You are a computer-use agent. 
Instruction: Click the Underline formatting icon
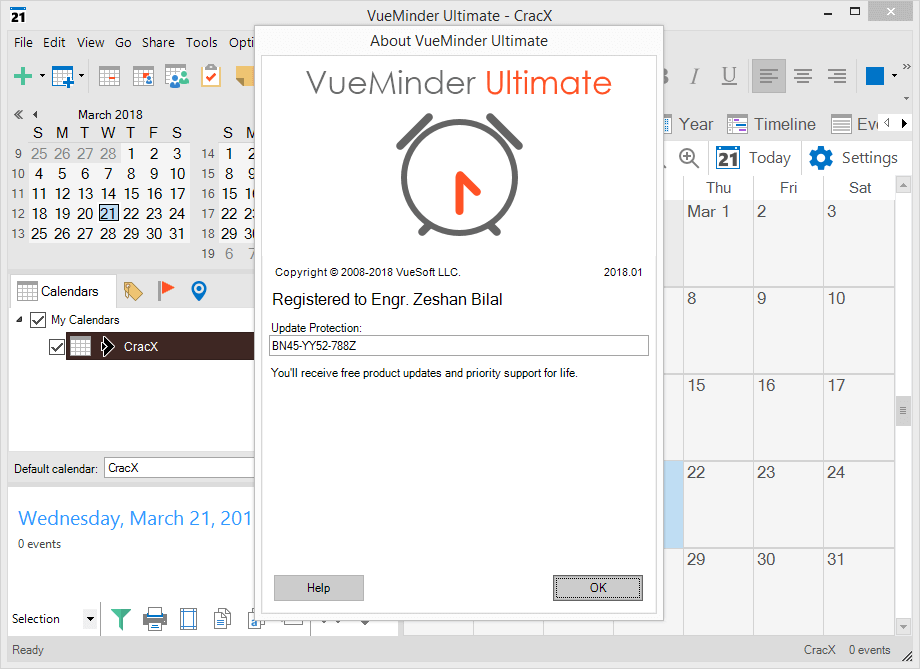[729, 76]
